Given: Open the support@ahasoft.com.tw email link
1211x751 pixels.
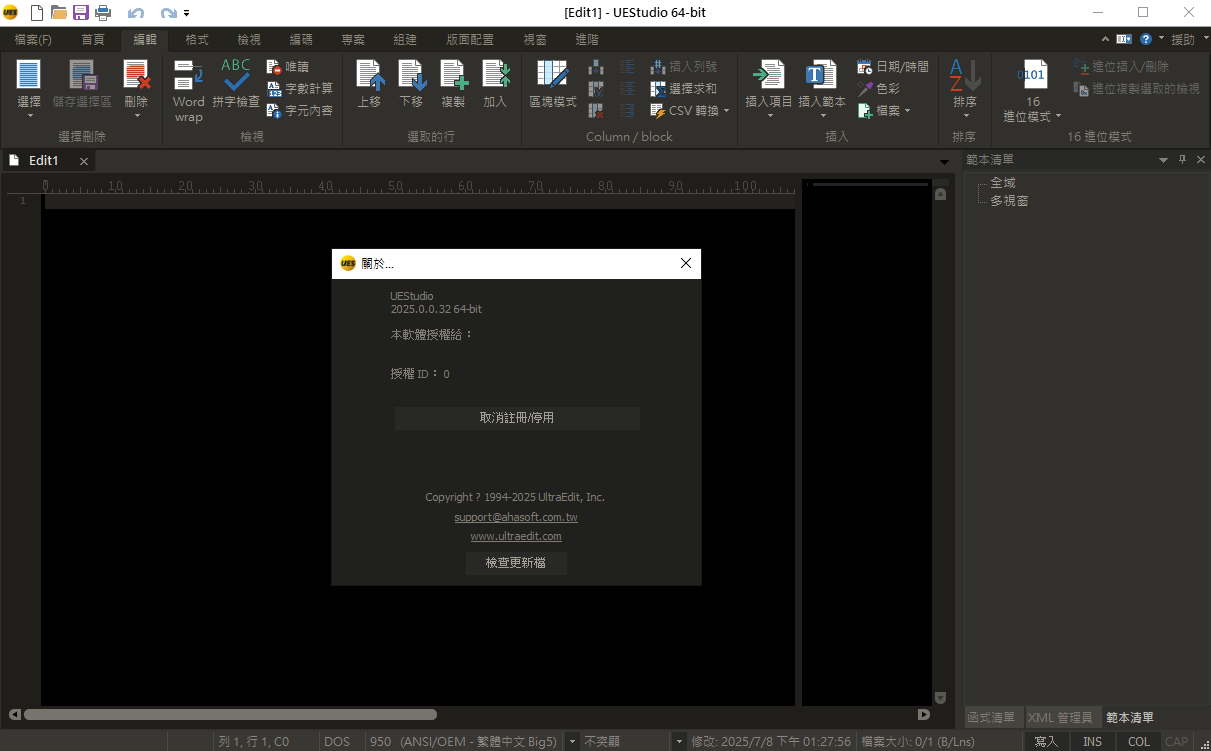Looking at the screenshot, I should (x=516, y=517).
